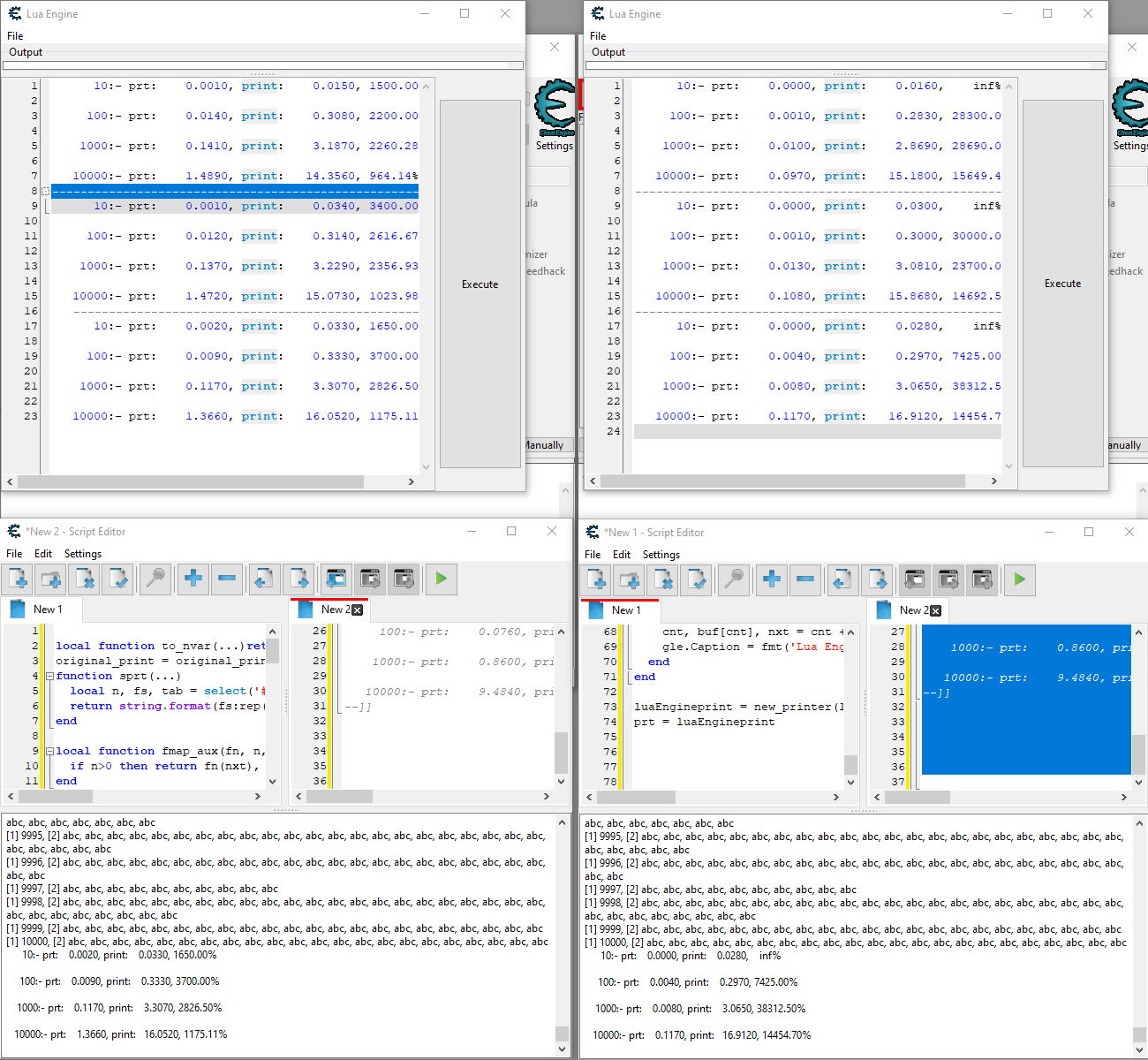This screenshot has width=1148, height=1060.
Task: Click page-with-checkmark icon in New 2 Script Editor
Action: click(x=119, y=579)
